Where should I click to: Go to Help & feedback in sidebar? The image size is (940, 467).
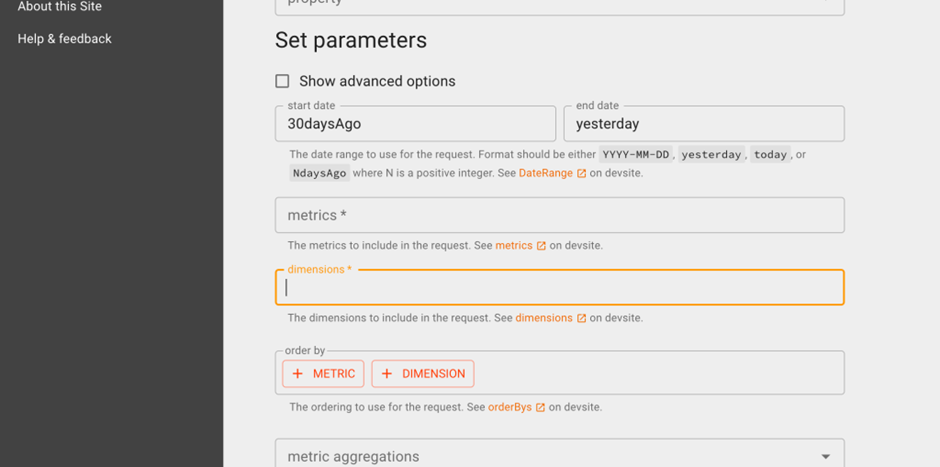(65, 39)
